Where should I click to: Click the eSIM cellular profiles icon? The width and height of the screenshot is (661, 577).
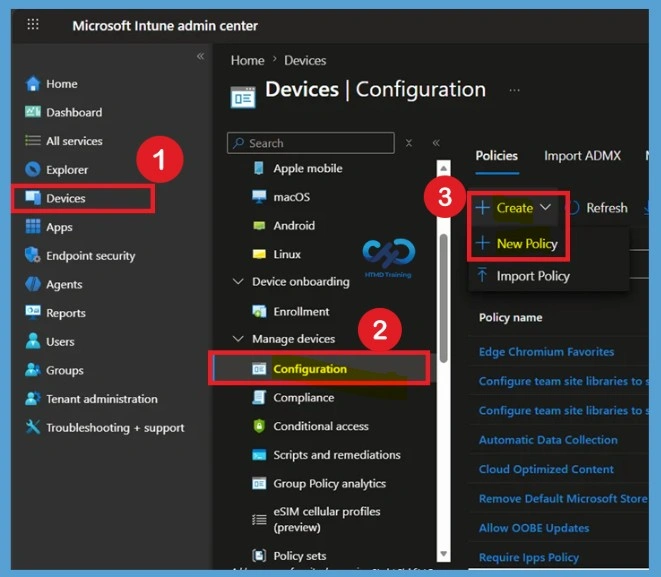259,520
